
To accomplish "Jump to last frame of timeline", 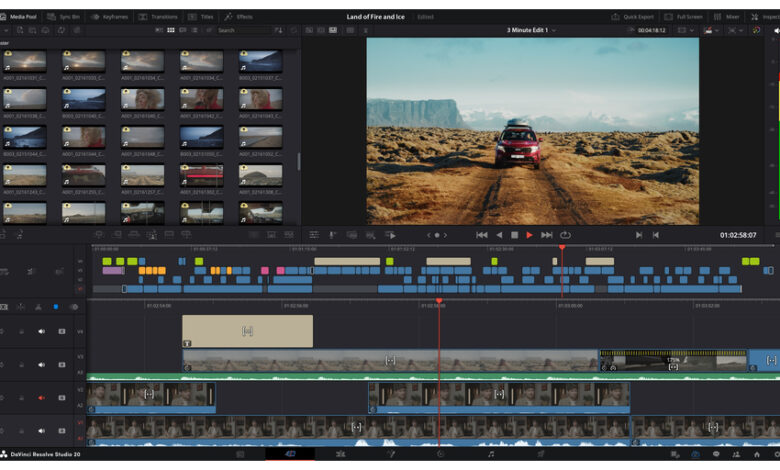I will pos(547,235).
